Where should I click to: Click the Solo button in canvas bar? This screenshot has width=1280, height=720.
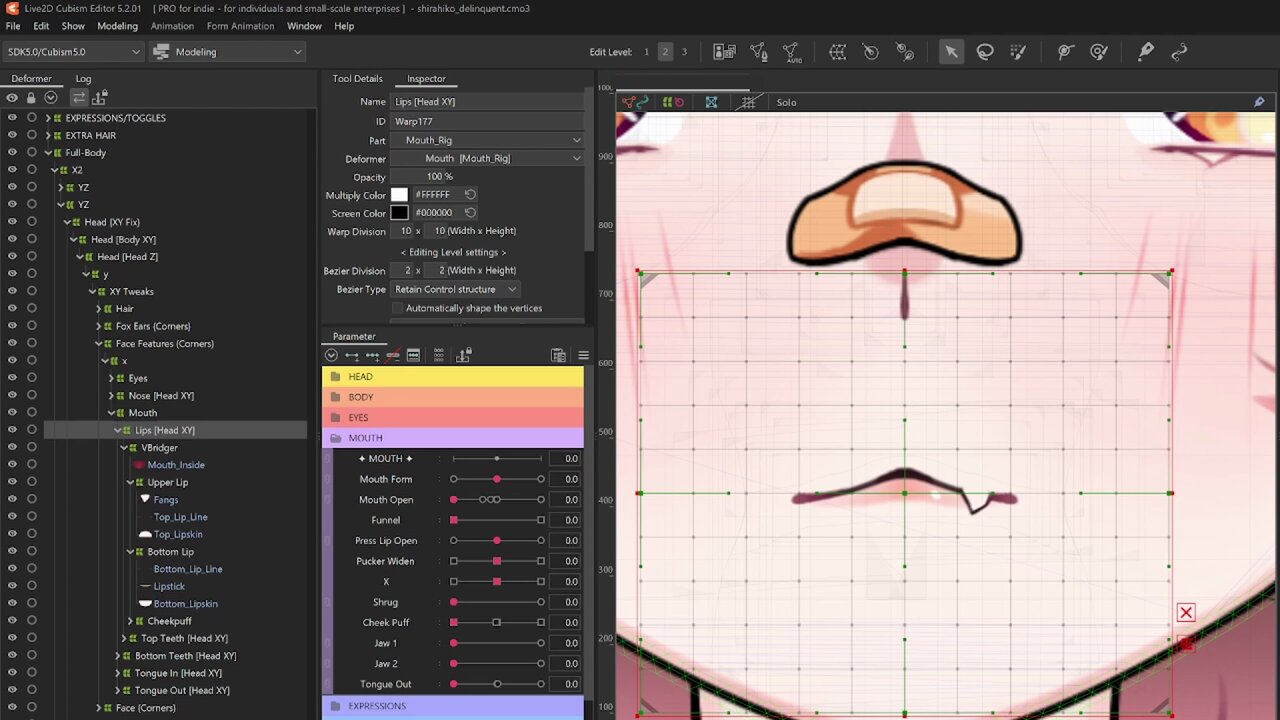786,102
